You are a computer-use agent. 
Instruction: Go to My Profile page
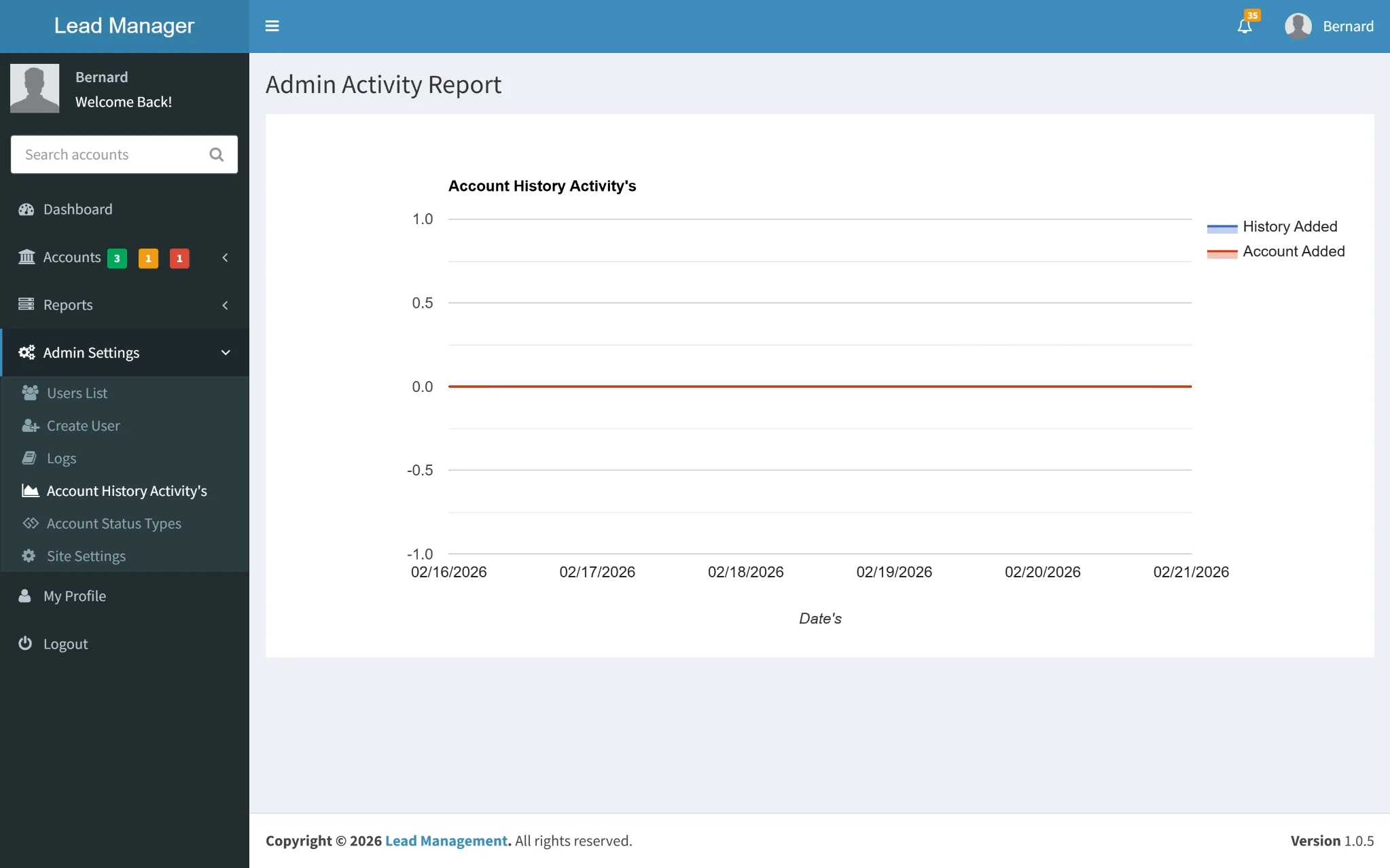click(74, 596)
